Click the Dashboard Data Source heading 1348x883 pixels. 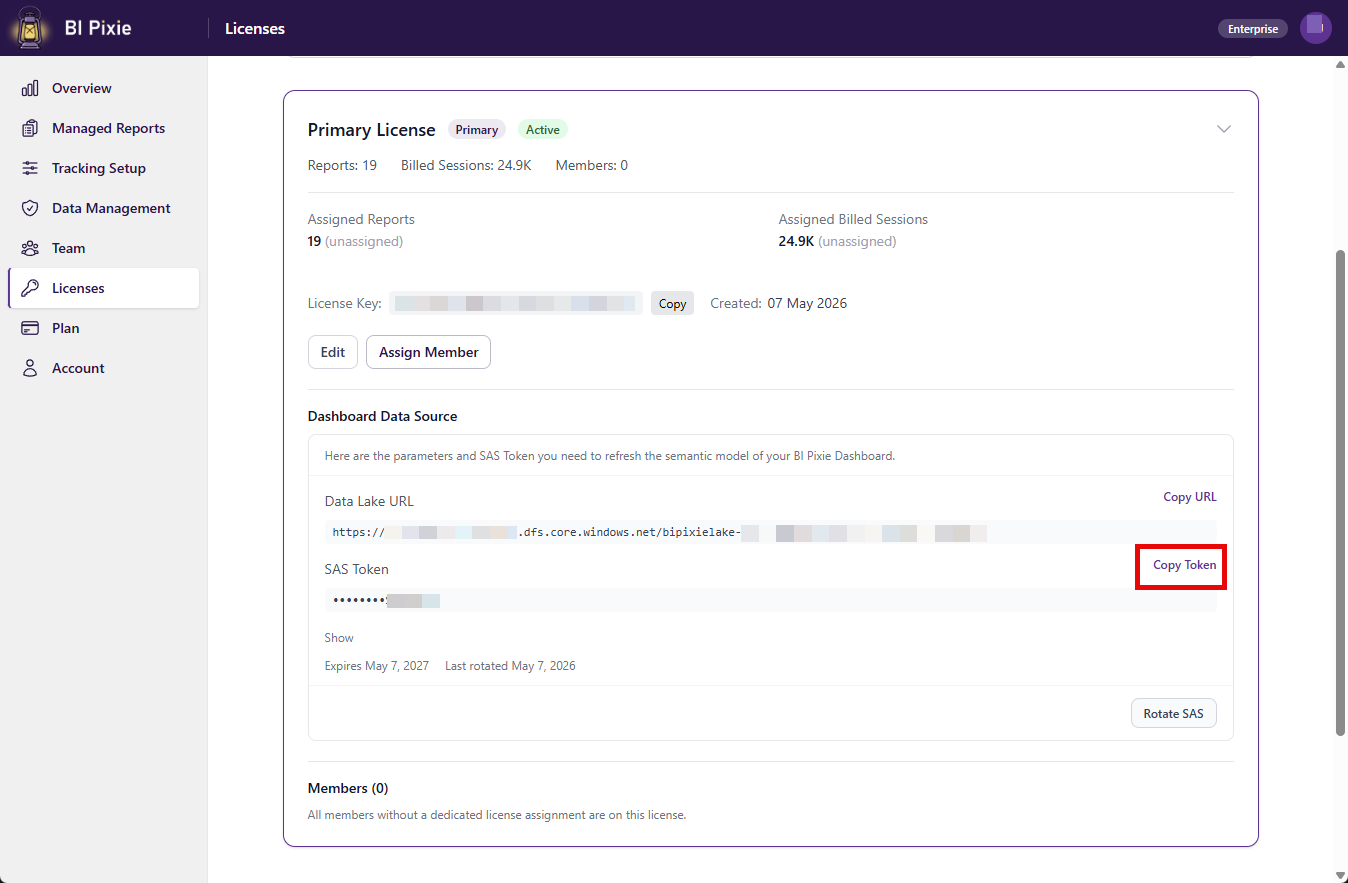382,416
